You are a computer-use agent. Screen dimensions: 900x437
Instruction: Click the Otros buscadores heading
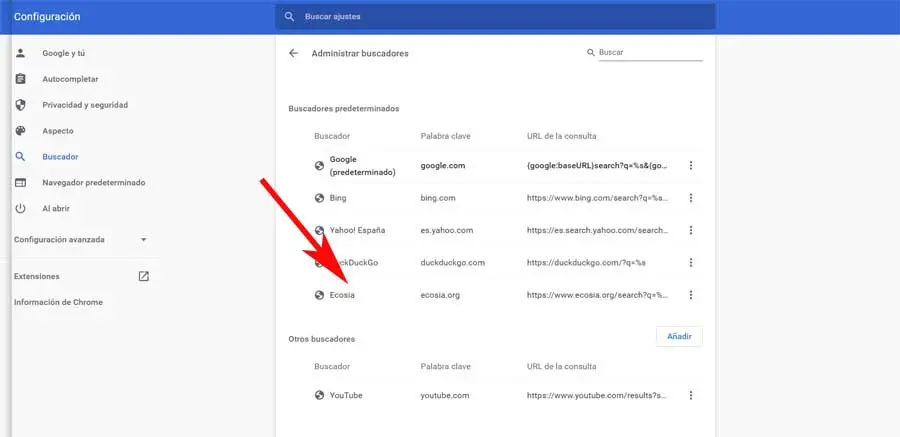(321, 339)
